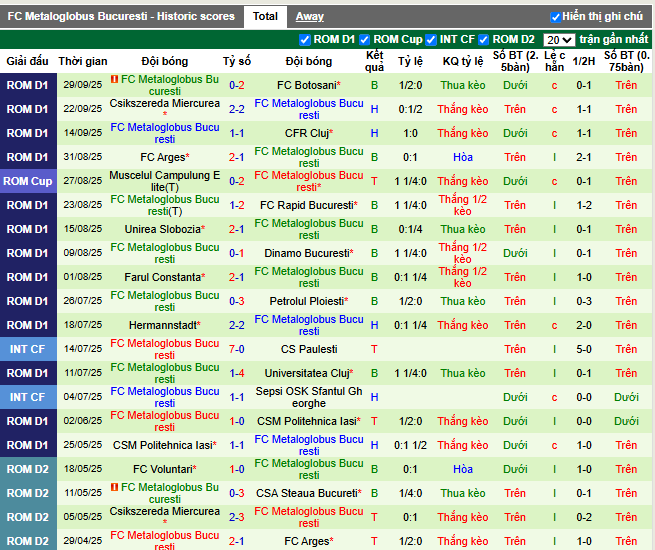655x550 pixels.
Task: Open the Farul Constanta team link
Action: [x=162, y=277]
